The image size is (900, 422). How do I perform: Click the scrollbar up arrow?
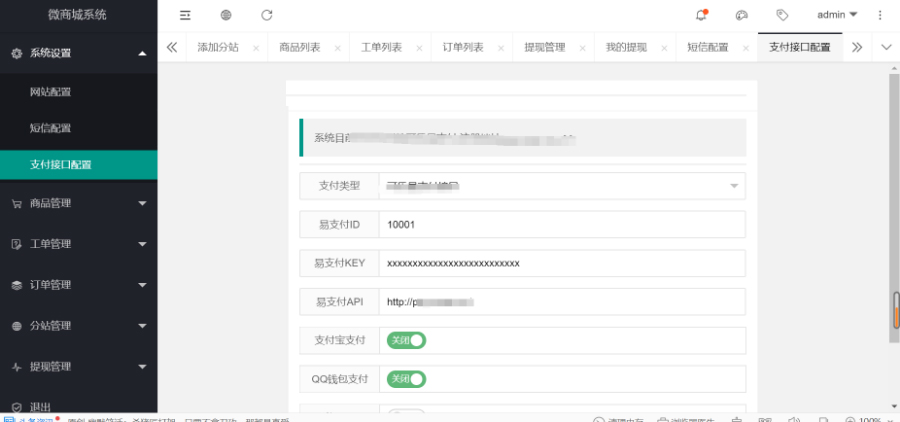(894, 69)
